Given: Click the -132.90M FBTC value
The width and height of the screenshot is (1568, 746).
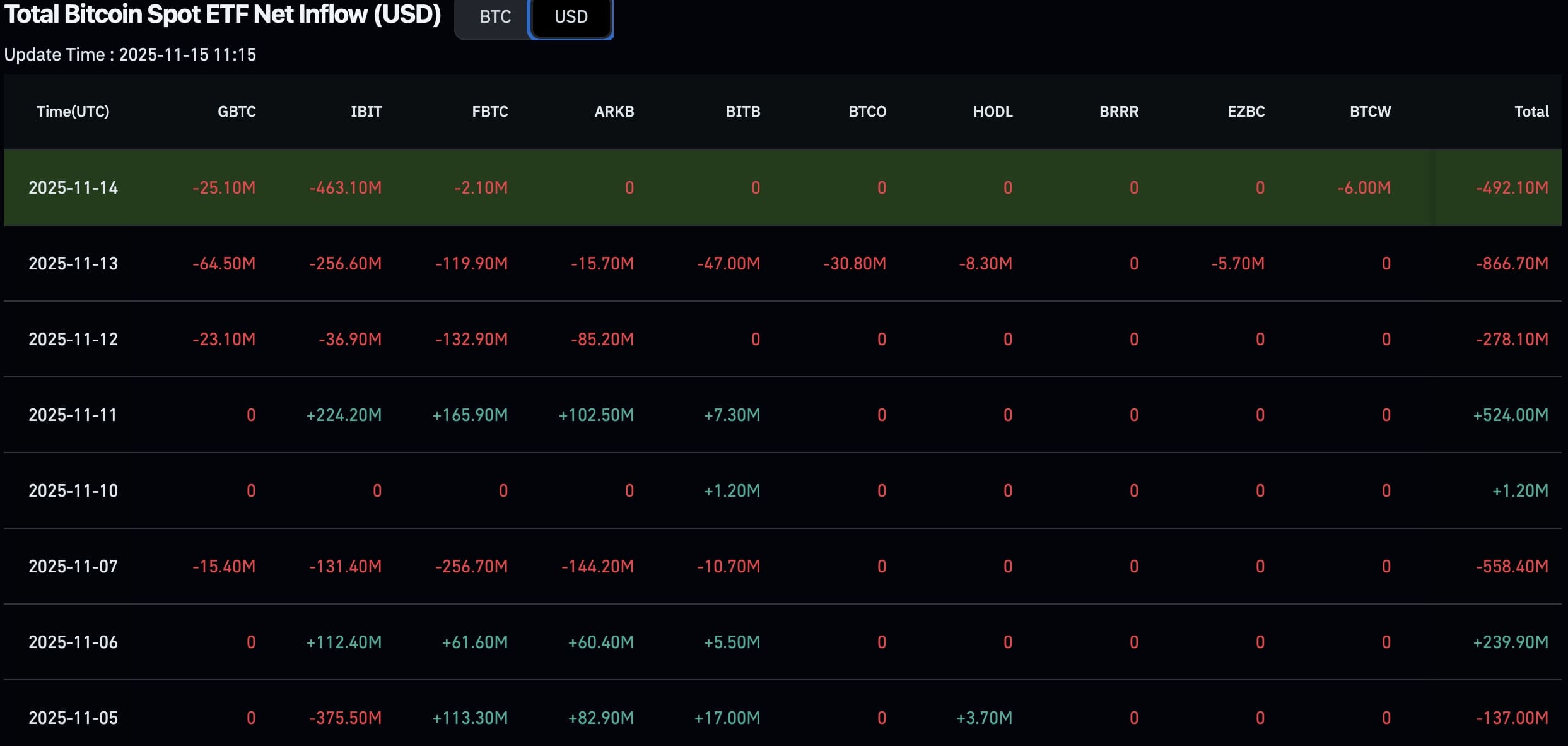Looking at the screenshot, I should click(x=472, y=340).
